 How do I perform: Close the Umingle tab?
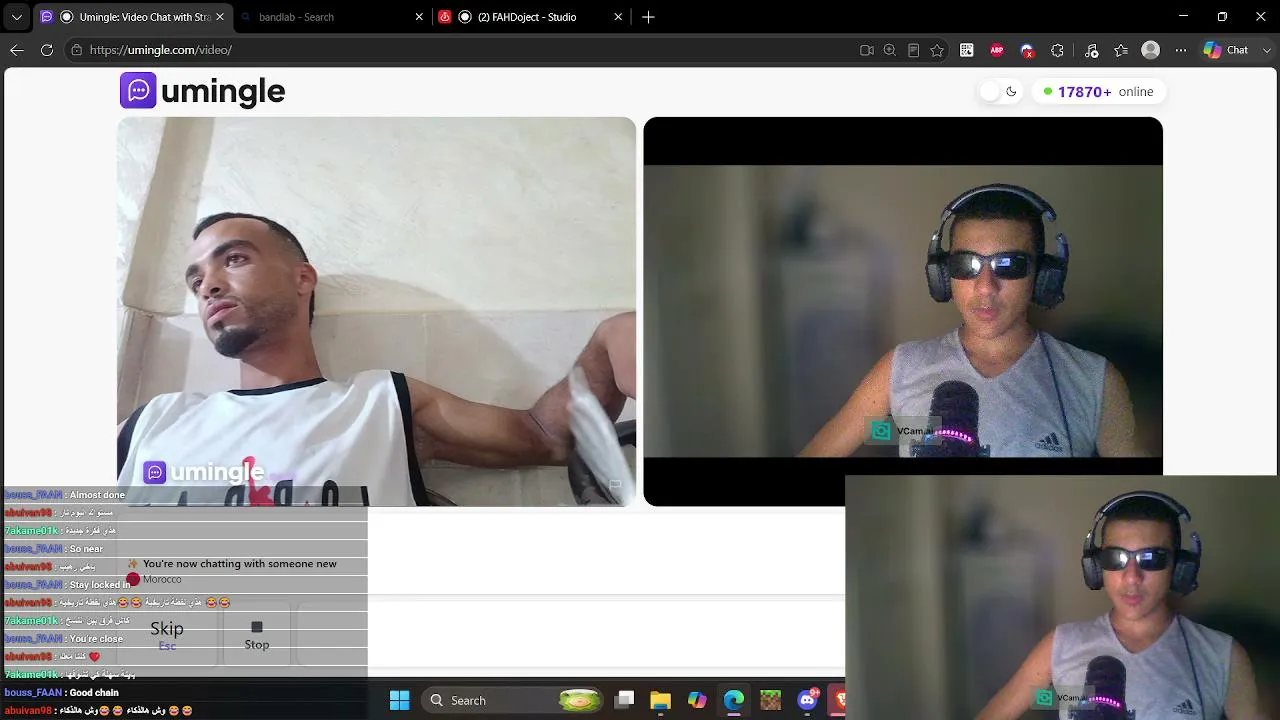click(x=220, y=17)
